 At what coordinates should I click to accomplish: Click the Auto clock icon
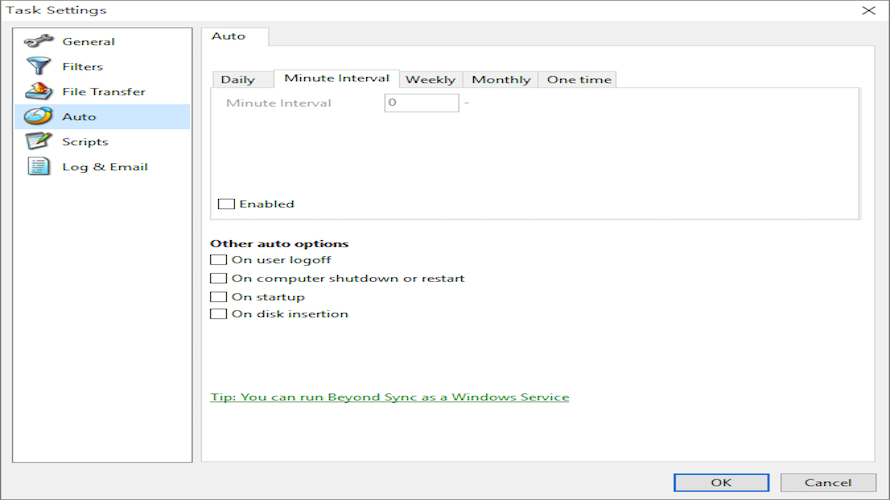pos(38,117)
